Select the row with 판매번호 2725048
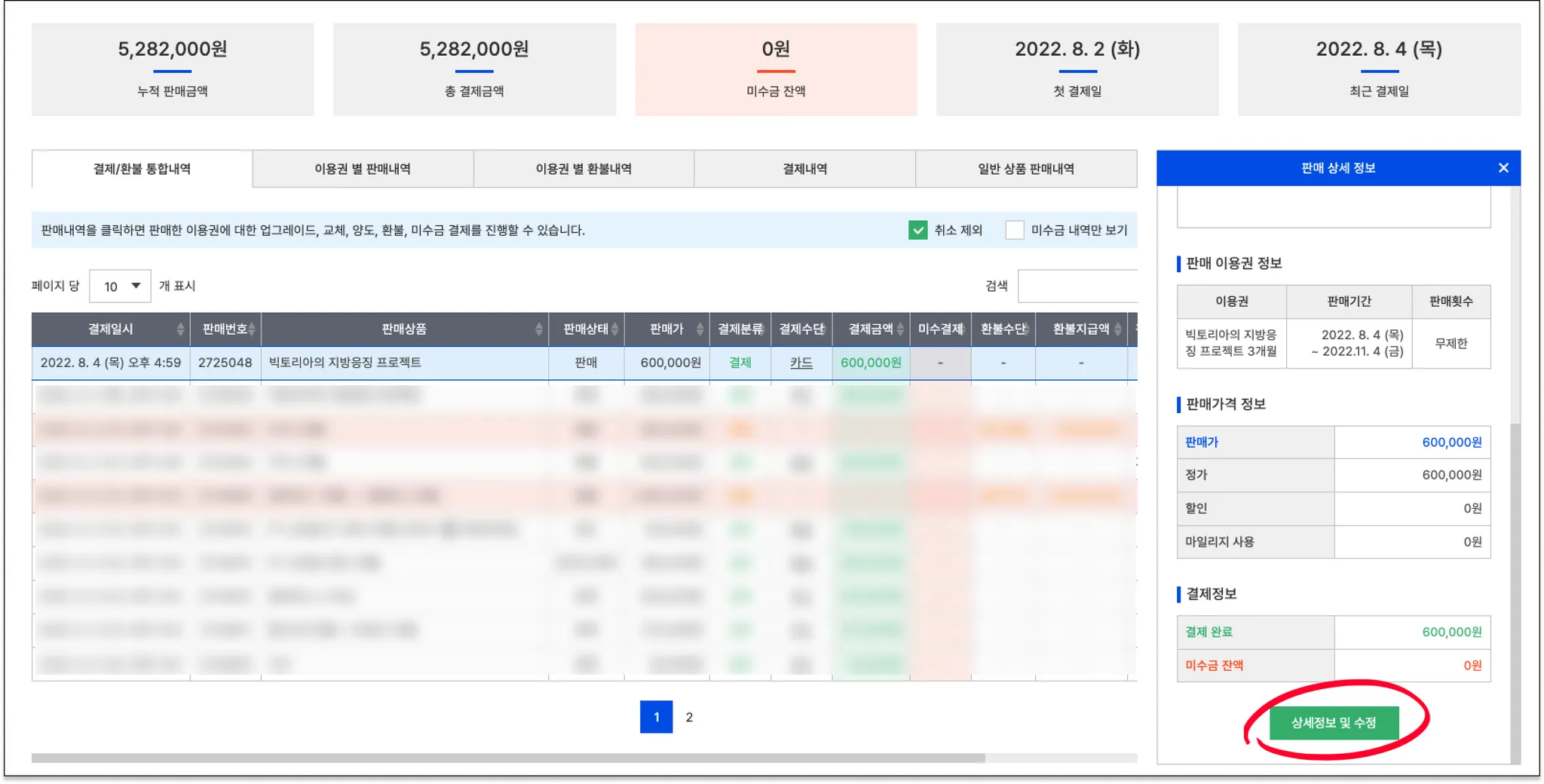The width and height of the screenshot is (1544, 784). pos(584,363)
